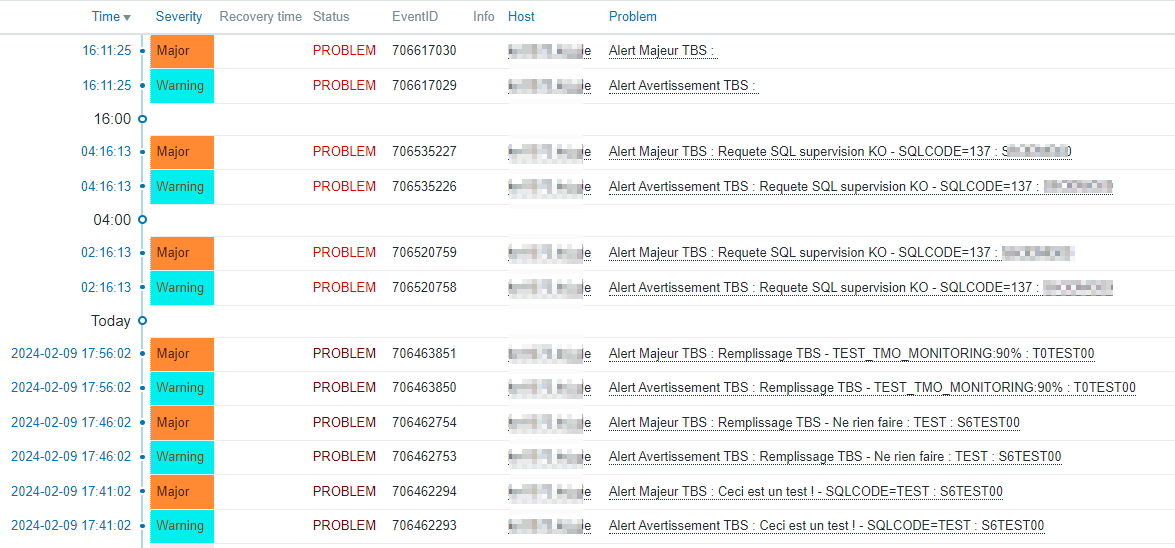Open the 02:16:13 time link for event 706520758
Viewport: 1175px width, 548px height.
pyautogui.click(x=106, y=287)
